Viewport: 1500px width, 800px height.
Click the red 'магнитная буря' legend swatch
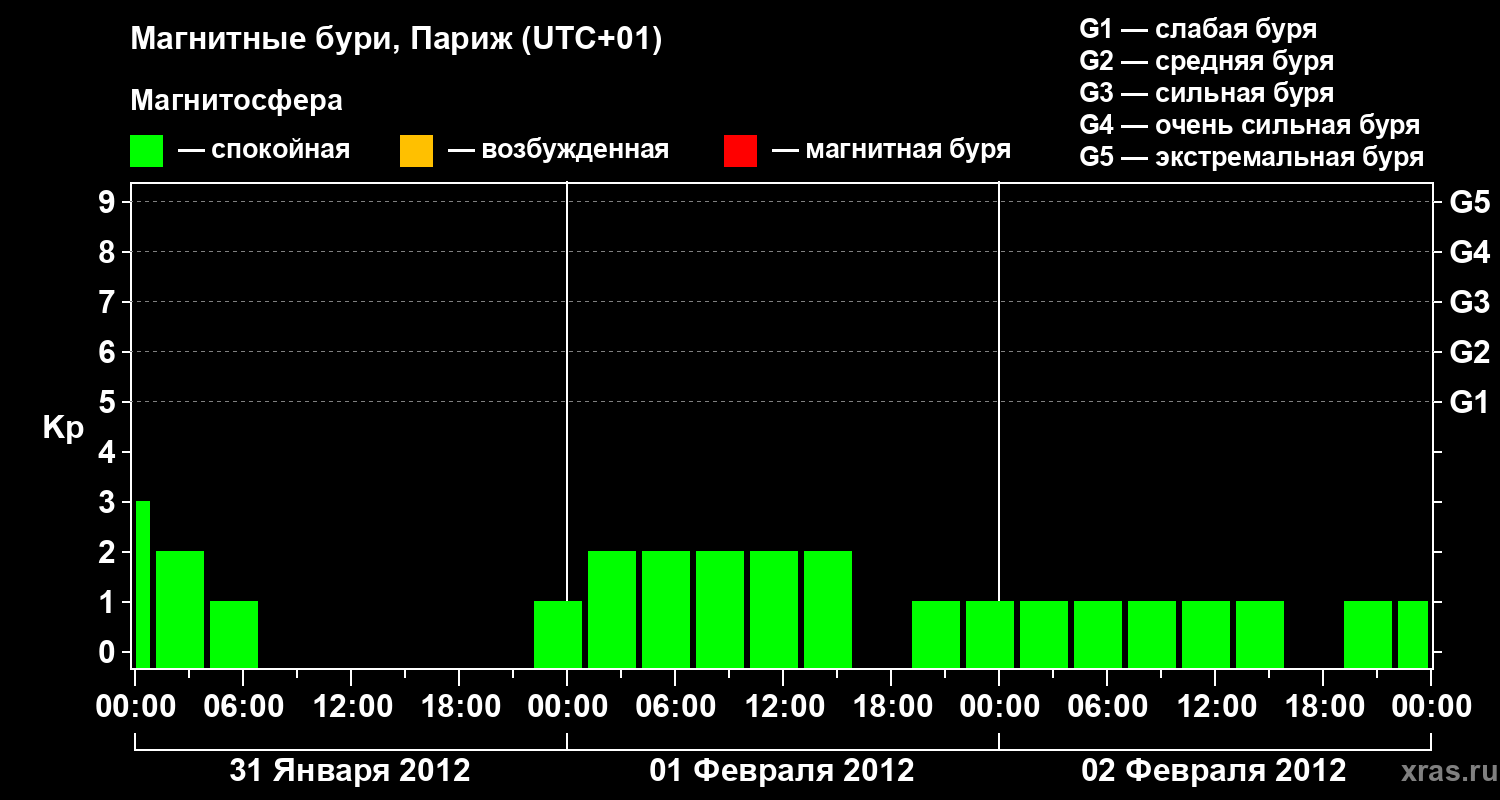(740, 151)
